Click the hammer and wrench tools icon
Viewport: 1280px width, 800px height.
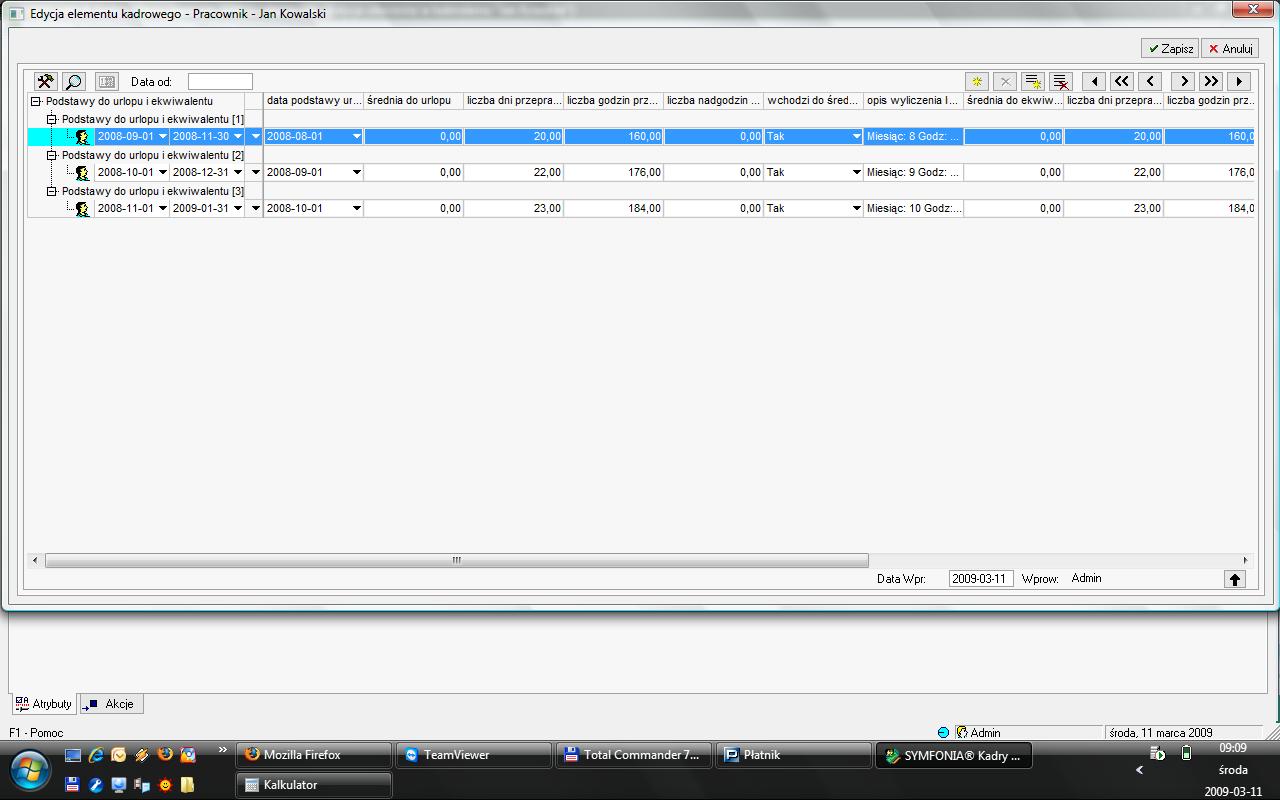tap(45, 82)
